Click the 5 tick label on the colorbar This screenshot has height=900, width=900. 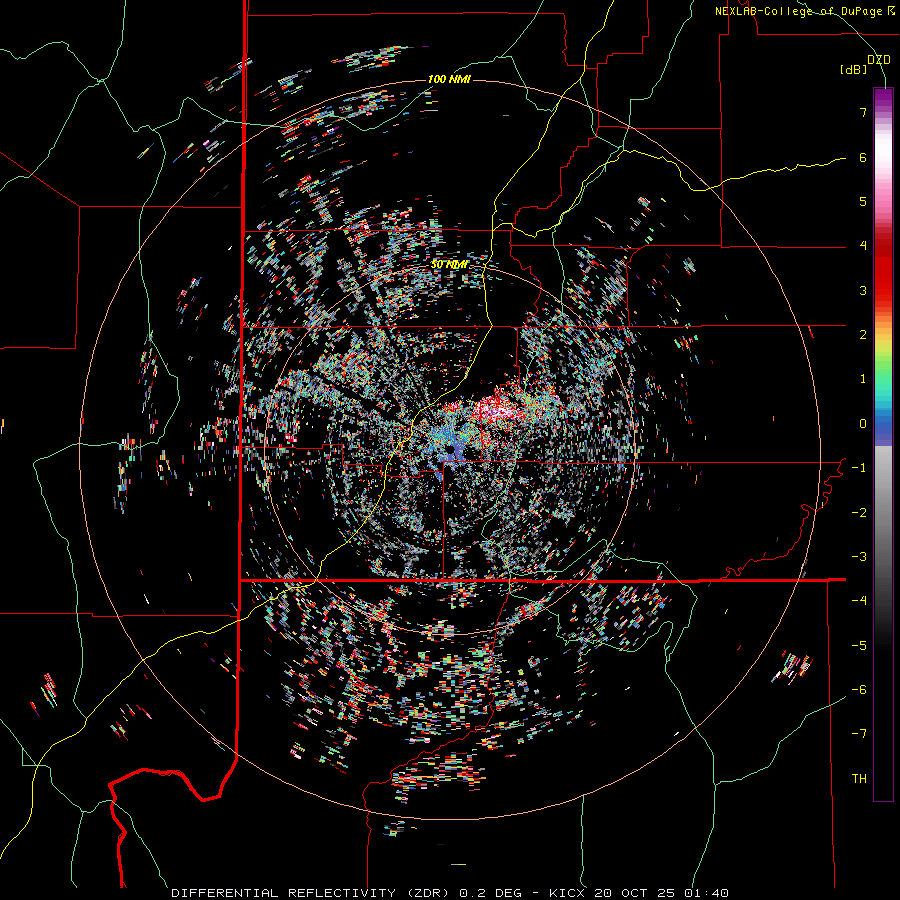pos(863,201)
